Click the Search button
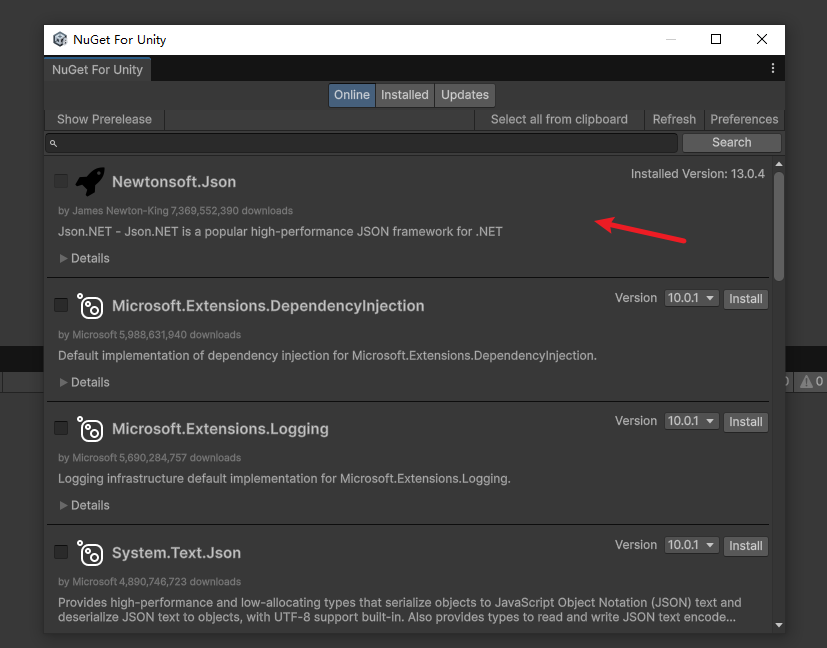Screen dimensions: 827x648 [732, 142]
